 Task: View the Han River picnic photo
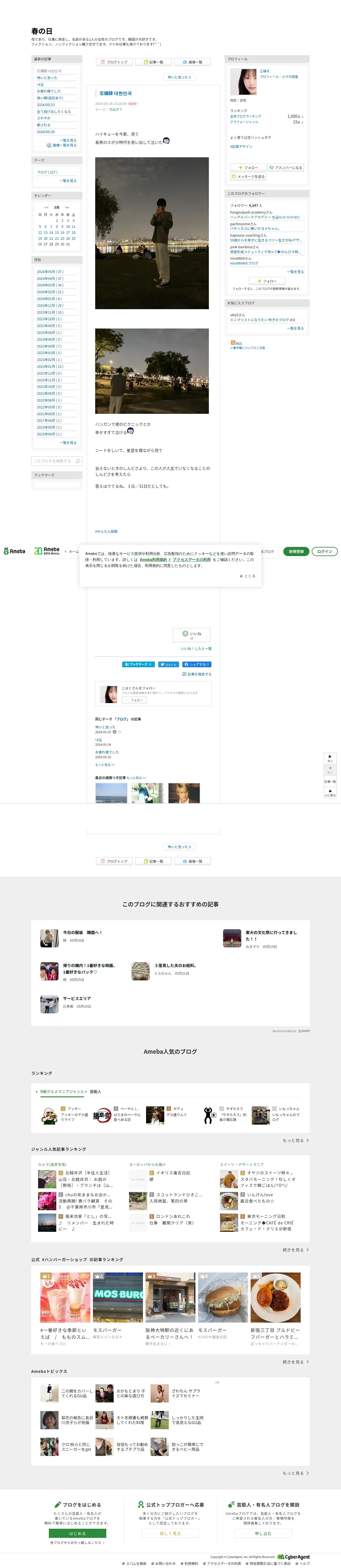click(152, 371)
